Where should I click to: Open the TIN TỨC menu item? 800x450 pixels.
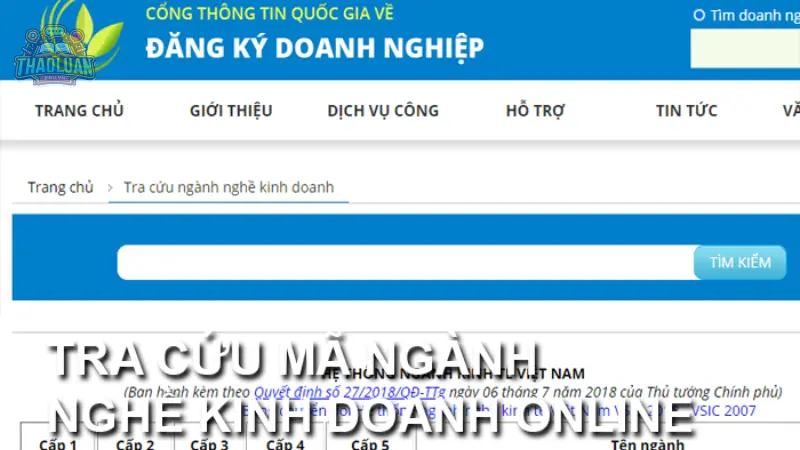[x=686, y=111]
